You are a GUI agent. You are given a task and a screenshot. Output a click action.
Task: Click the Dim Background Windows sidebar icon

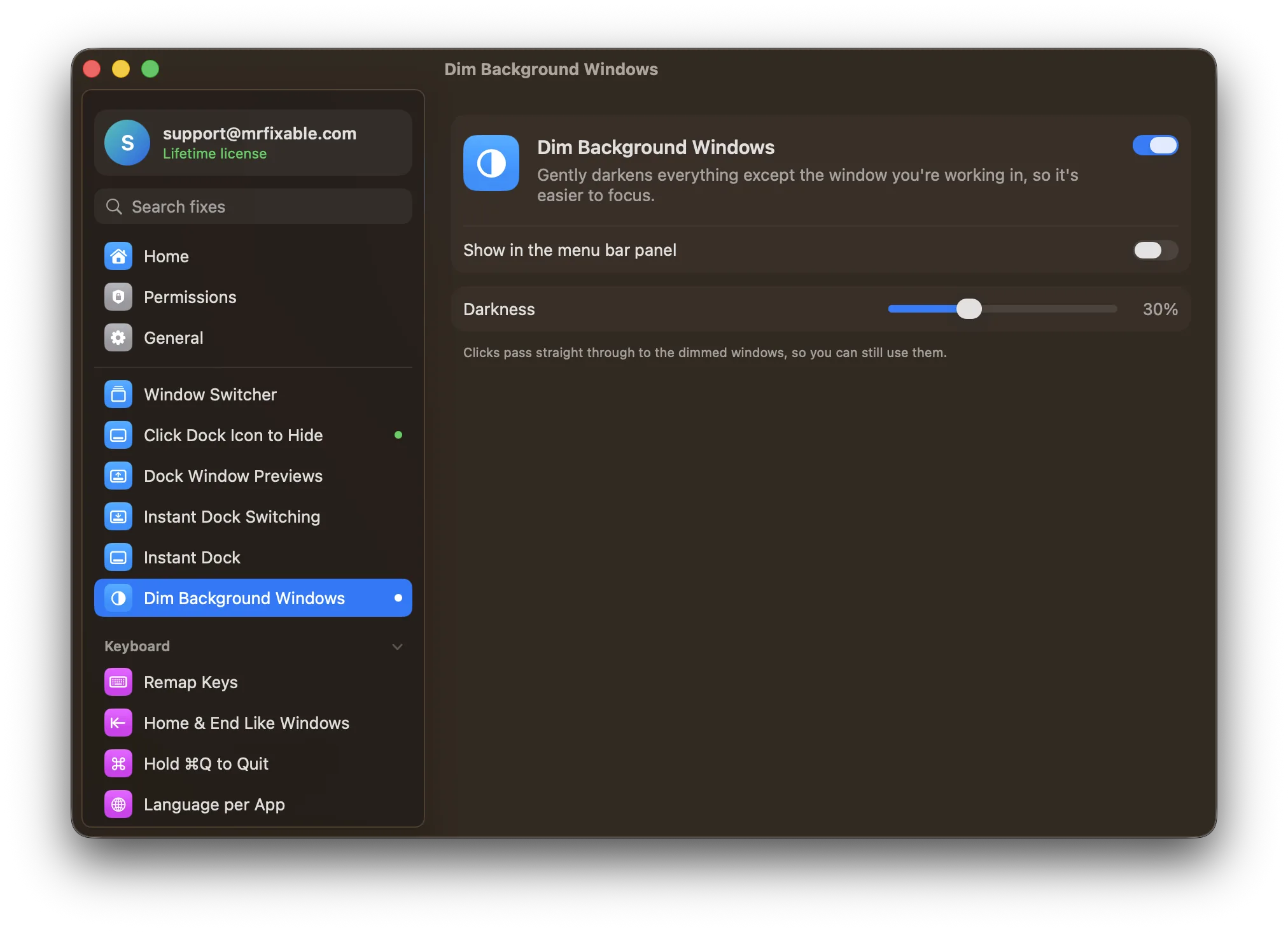[118, 598]
